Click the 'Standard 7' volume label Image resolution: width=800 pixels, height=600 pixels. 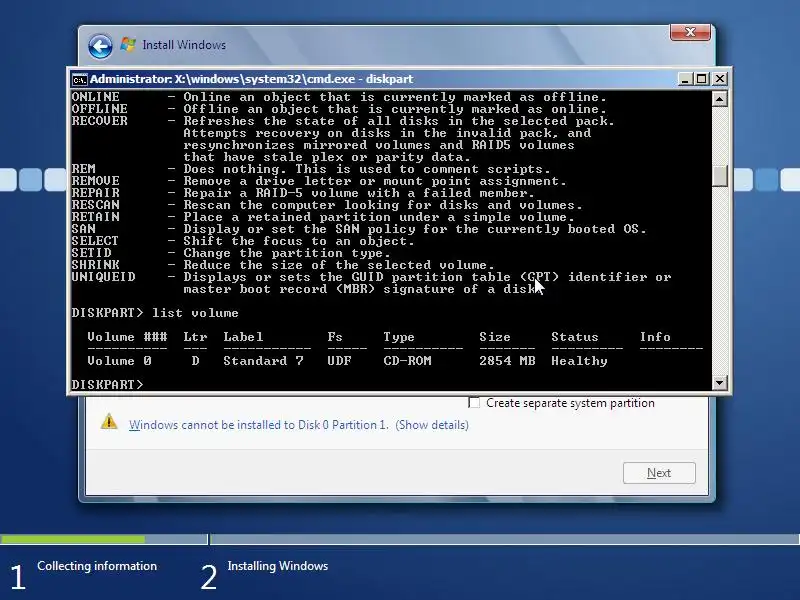pos(263,361)
